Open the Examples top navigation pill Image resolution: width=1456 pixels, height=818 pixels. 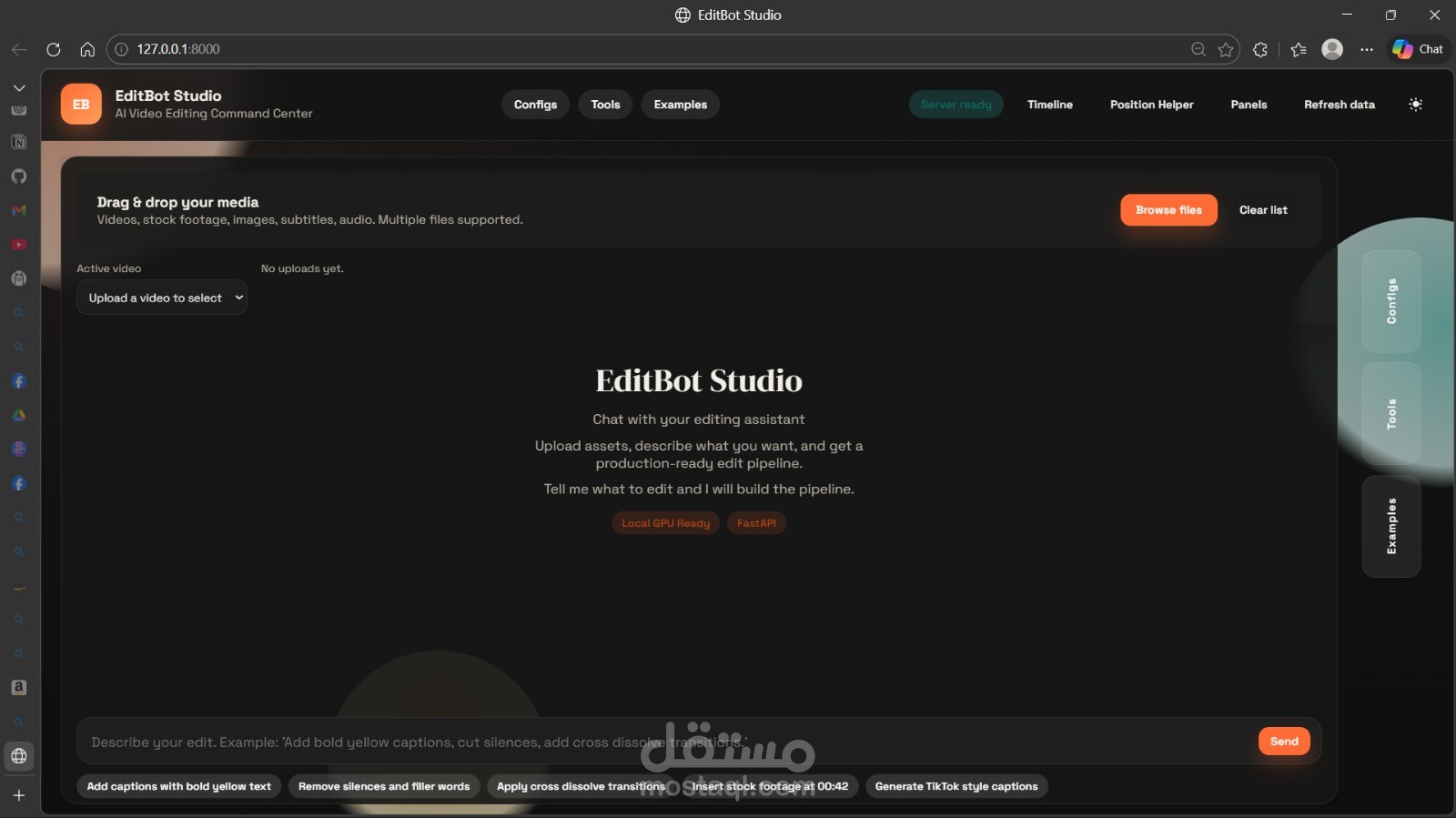[681, 105]
